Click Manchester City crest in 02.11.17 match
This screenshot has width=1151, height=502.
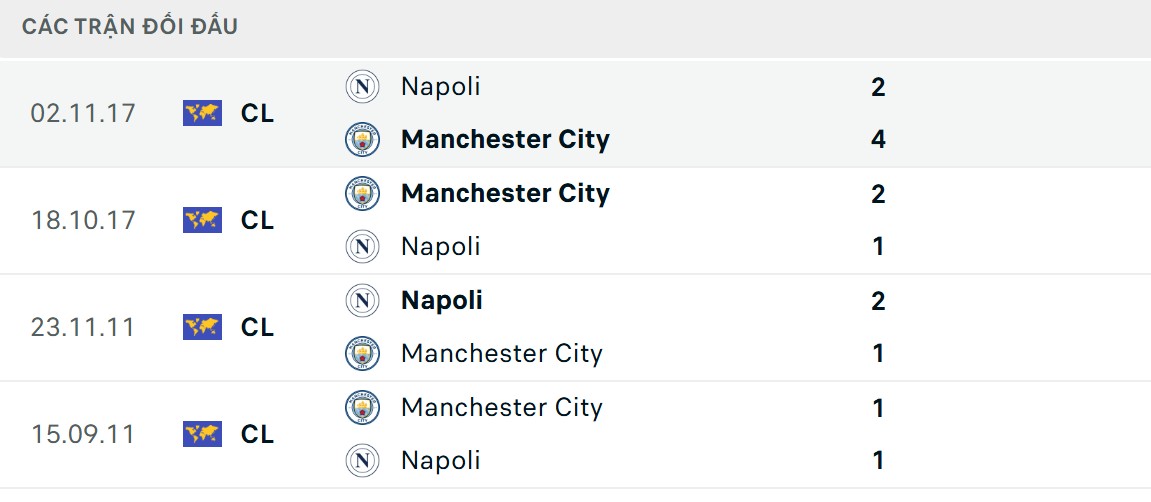pos(362,140)
